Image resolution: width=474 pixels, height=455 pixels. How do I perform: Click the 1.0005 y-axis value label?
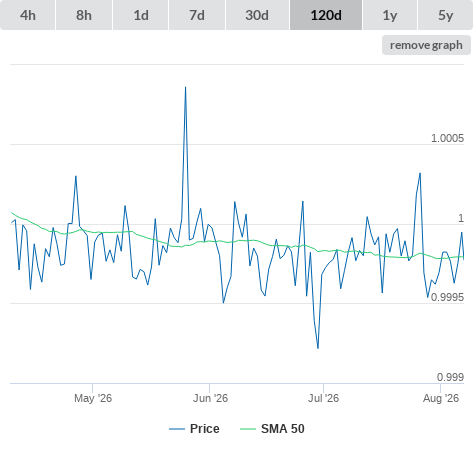pyautogui.click(x=447, y=138)
